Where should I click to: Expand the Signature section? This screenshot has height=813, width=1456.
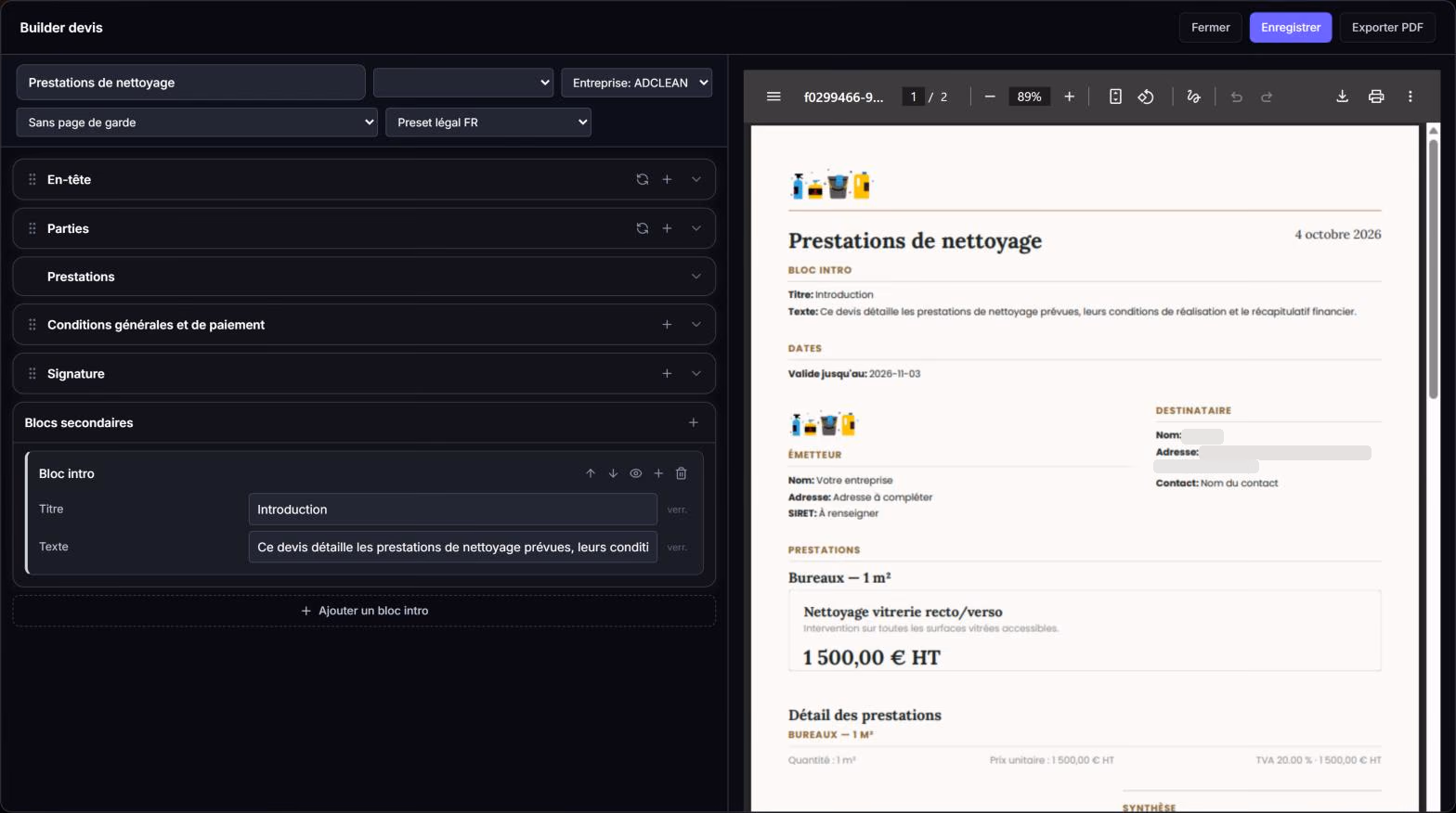696,373
